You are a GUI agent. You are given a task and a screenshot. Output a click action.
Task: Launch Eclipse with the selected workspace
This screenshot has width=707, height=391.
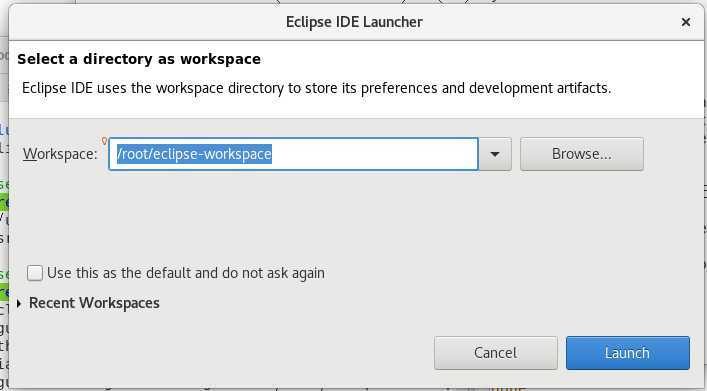pos(628,353)
